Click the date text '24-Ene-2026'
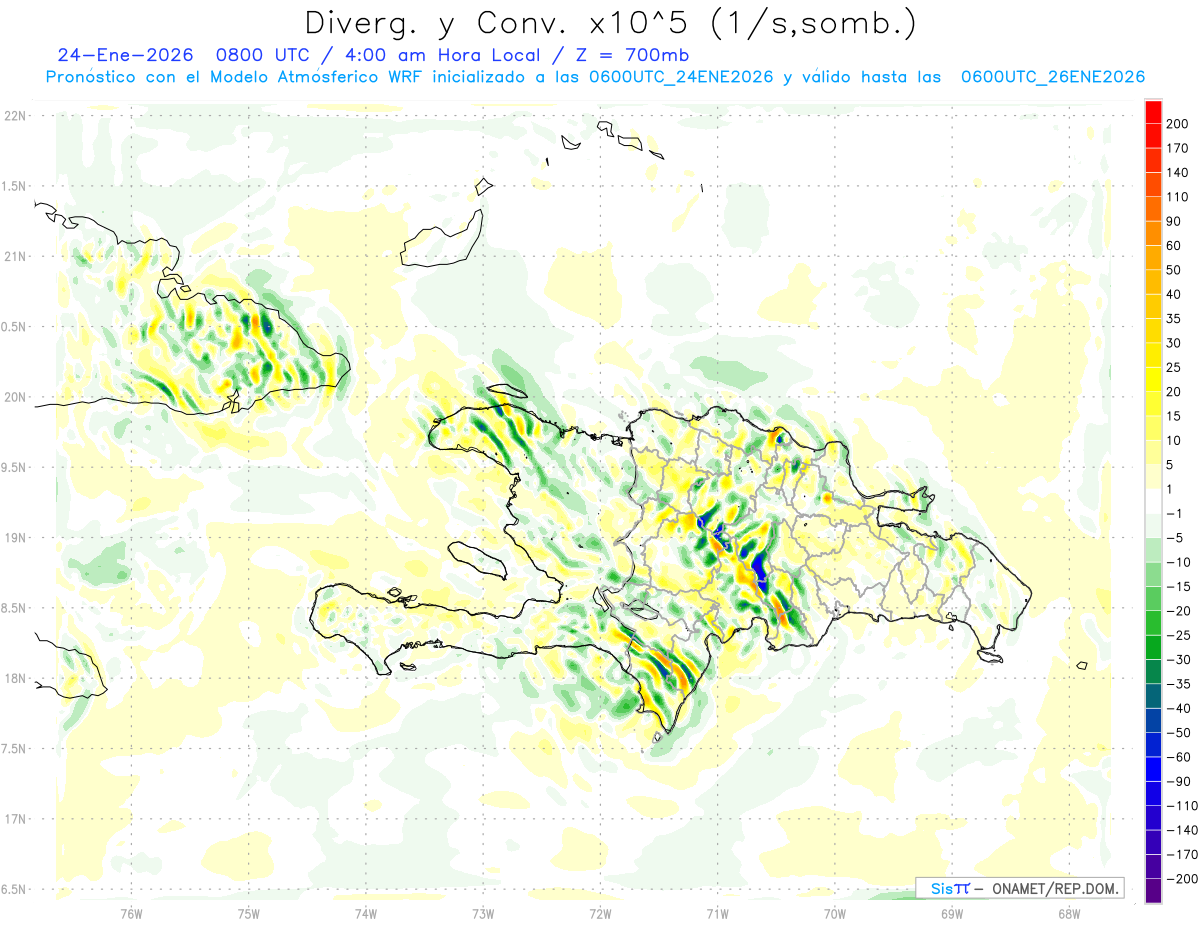The image size is (1200, 927). 125,55
